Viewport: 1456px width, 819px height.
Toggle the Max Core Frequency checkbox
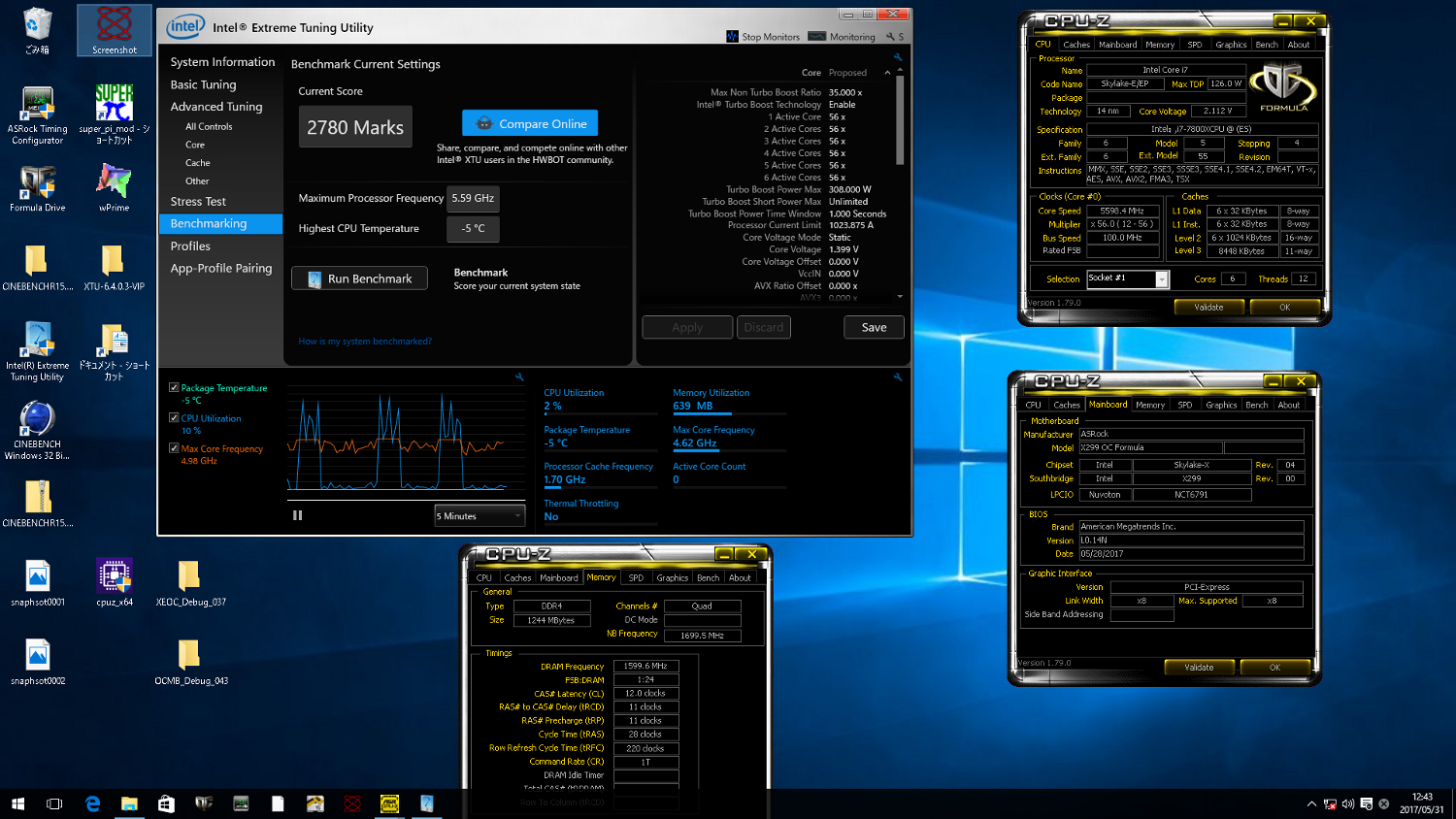[174, 448]
